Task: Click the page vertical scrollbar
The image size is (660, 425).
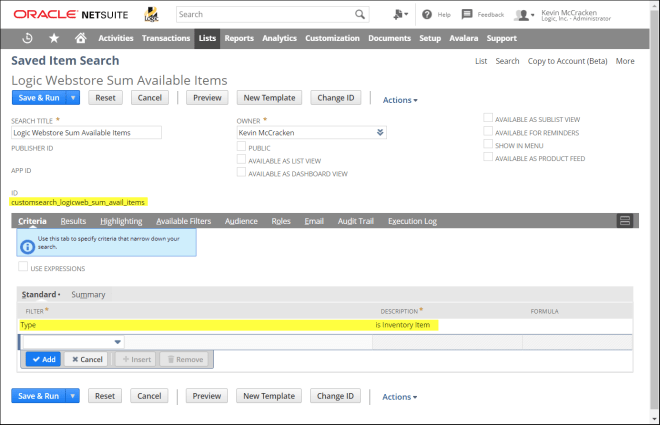Action: (655, 210)
